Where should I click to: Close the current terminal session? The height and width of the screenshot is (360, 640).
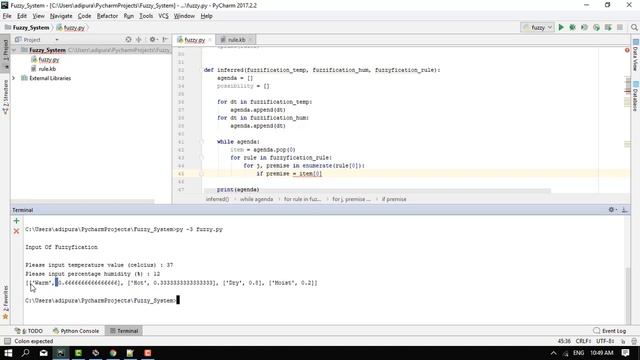[16, 231]
